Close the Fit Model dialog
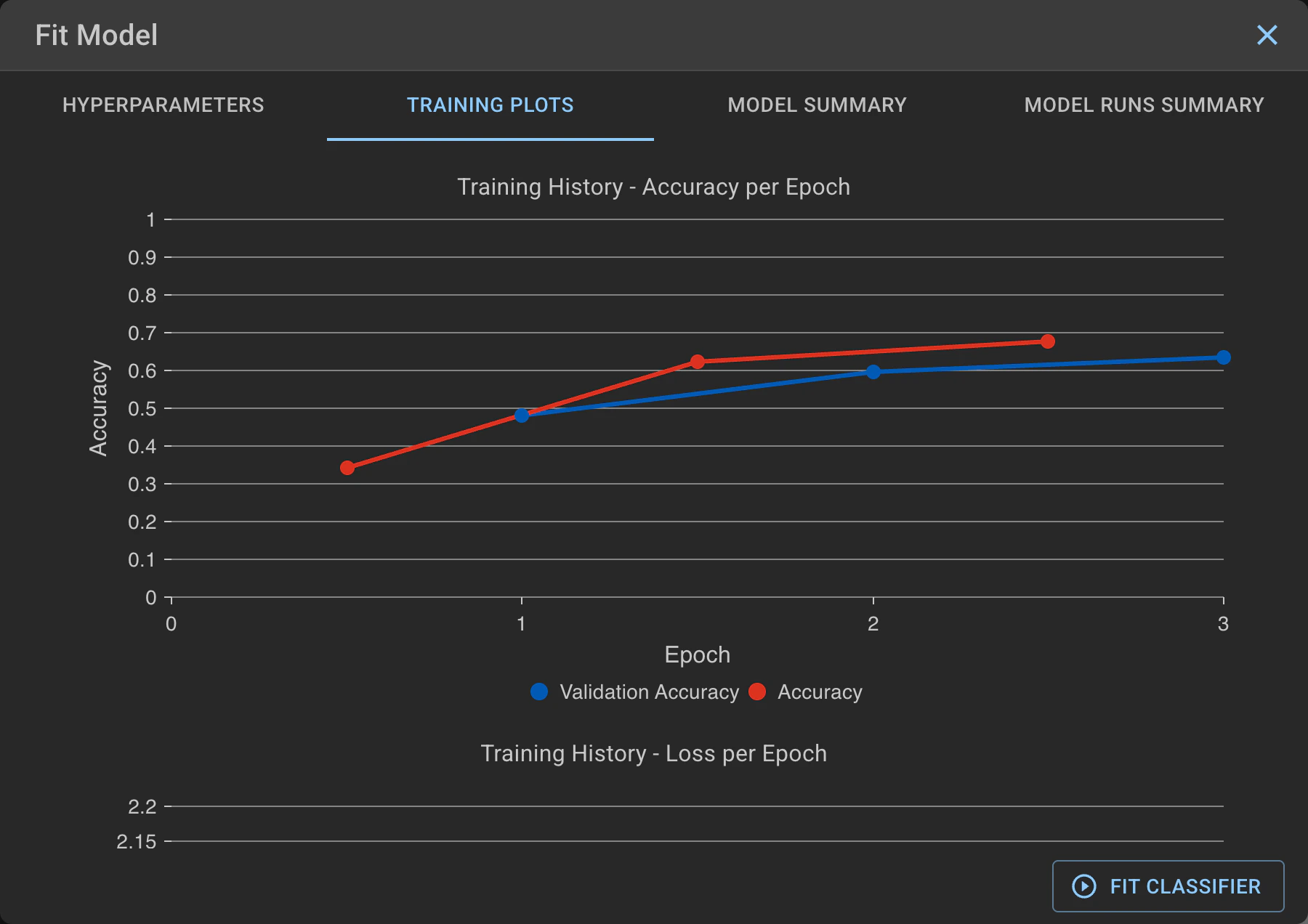This screenshot has width=1308, height=924. pyautogui.click(x=1267, y=35)
